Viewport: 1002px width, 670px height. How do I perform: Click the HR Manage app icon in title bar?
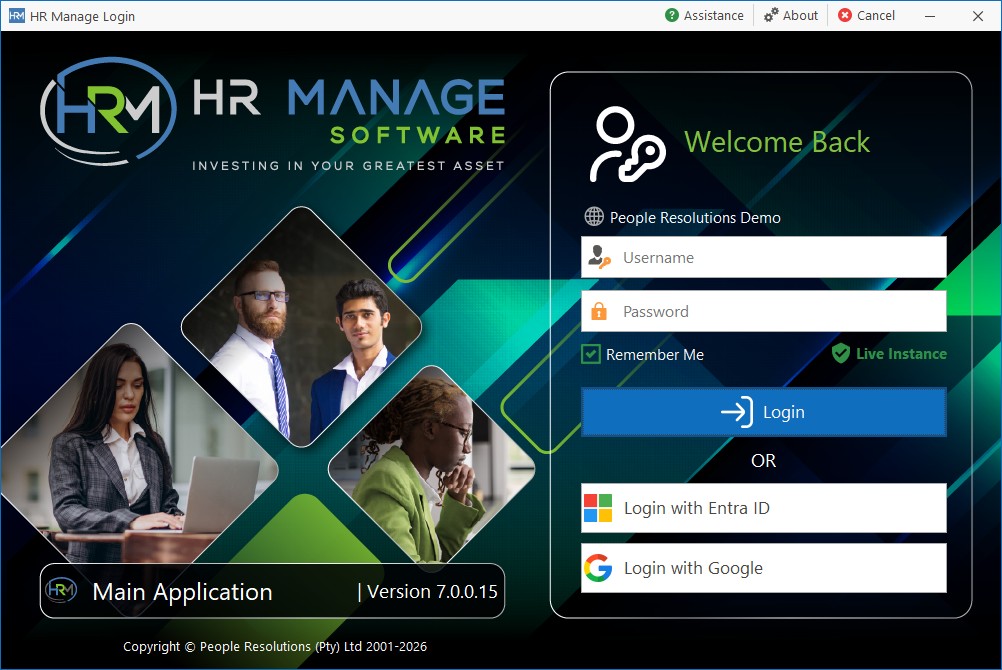click(x=17, y=16)
